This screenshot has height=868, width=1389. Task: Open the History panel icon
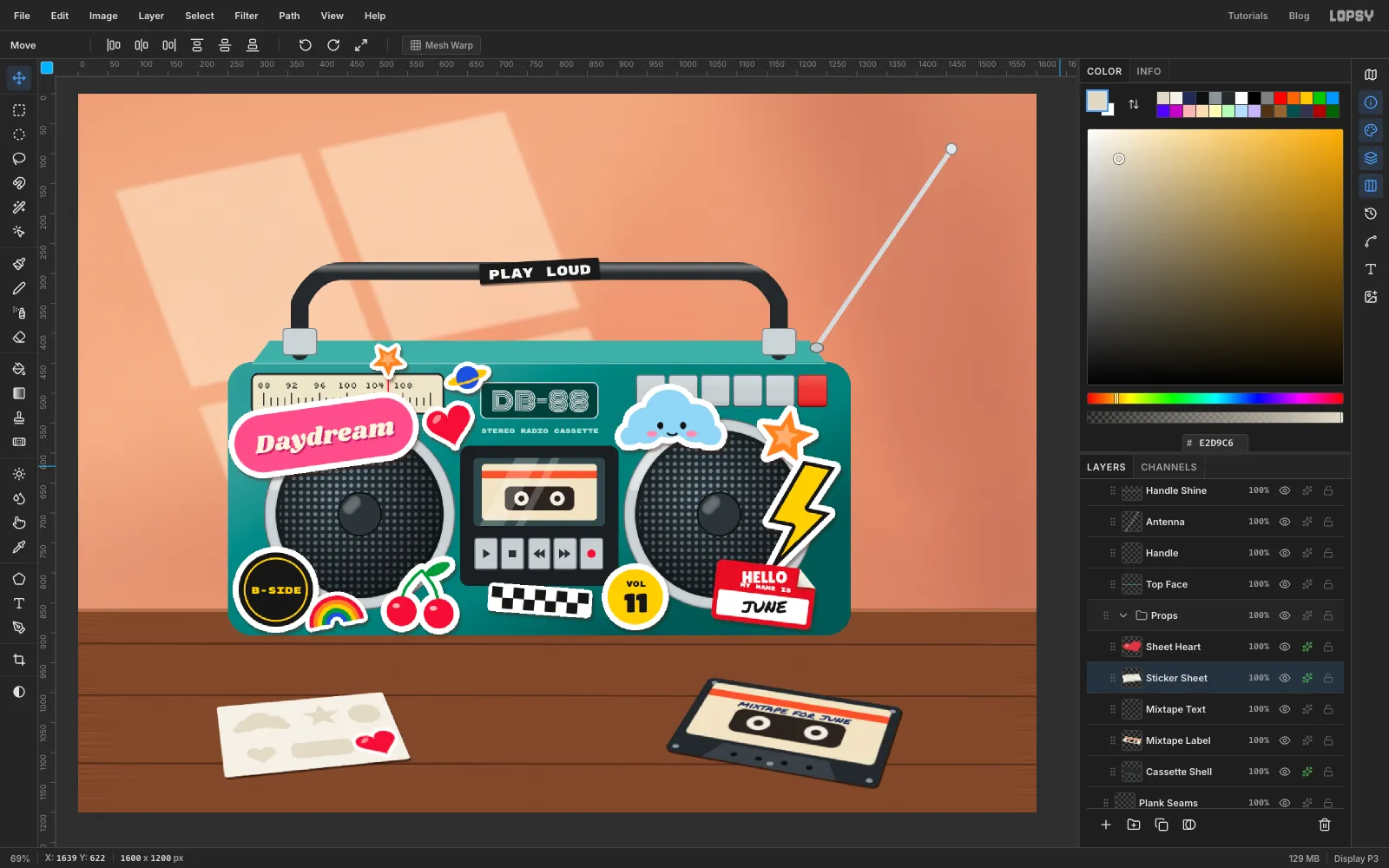click(1371, 214)
